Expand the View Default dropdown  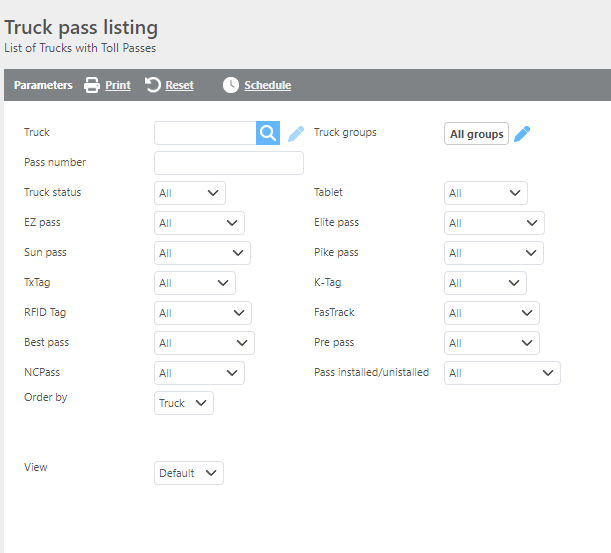coord(189,473)
